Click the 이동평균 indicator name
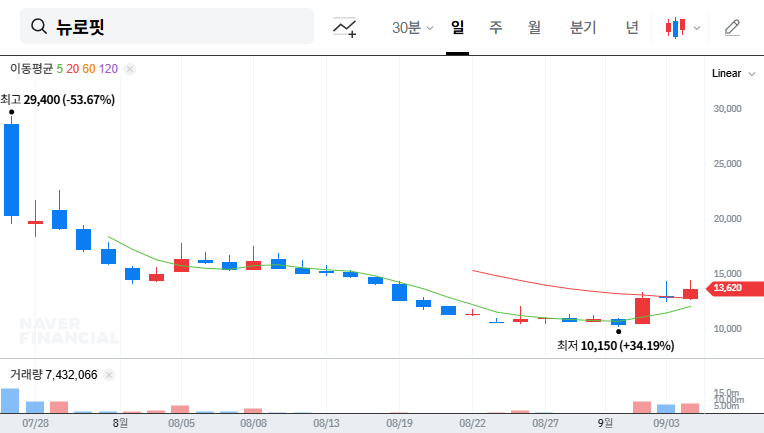Screen dimensions: 764x433 (x=31, y=69)
